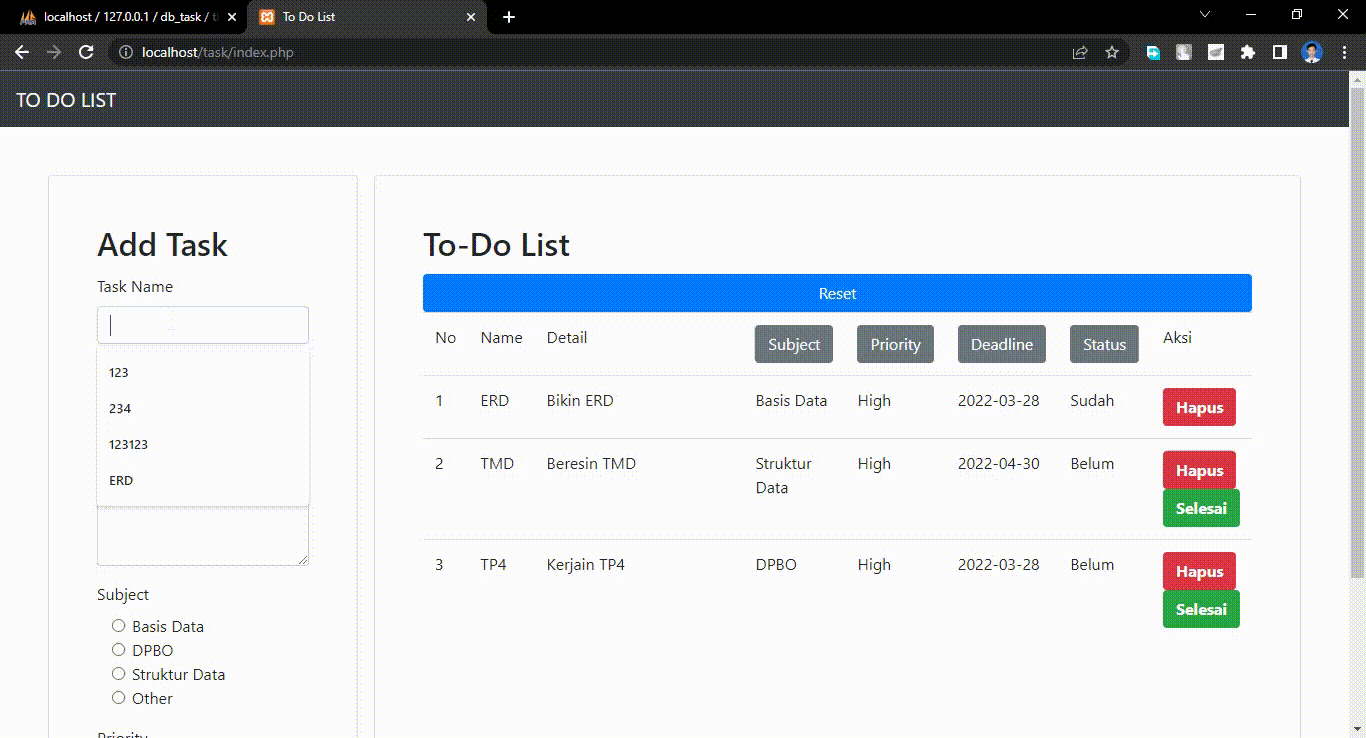Close the To Do List tab
The height and width of the screenshot is (738, 1366).
471,17
